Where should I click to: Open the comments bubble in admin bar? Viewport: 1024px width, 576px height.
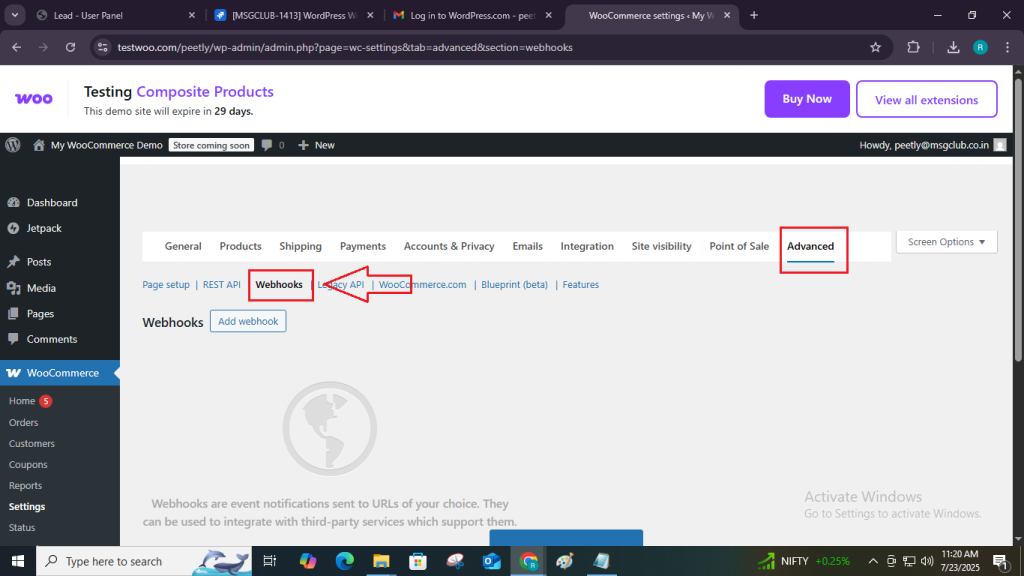click(x=266, y=145)
